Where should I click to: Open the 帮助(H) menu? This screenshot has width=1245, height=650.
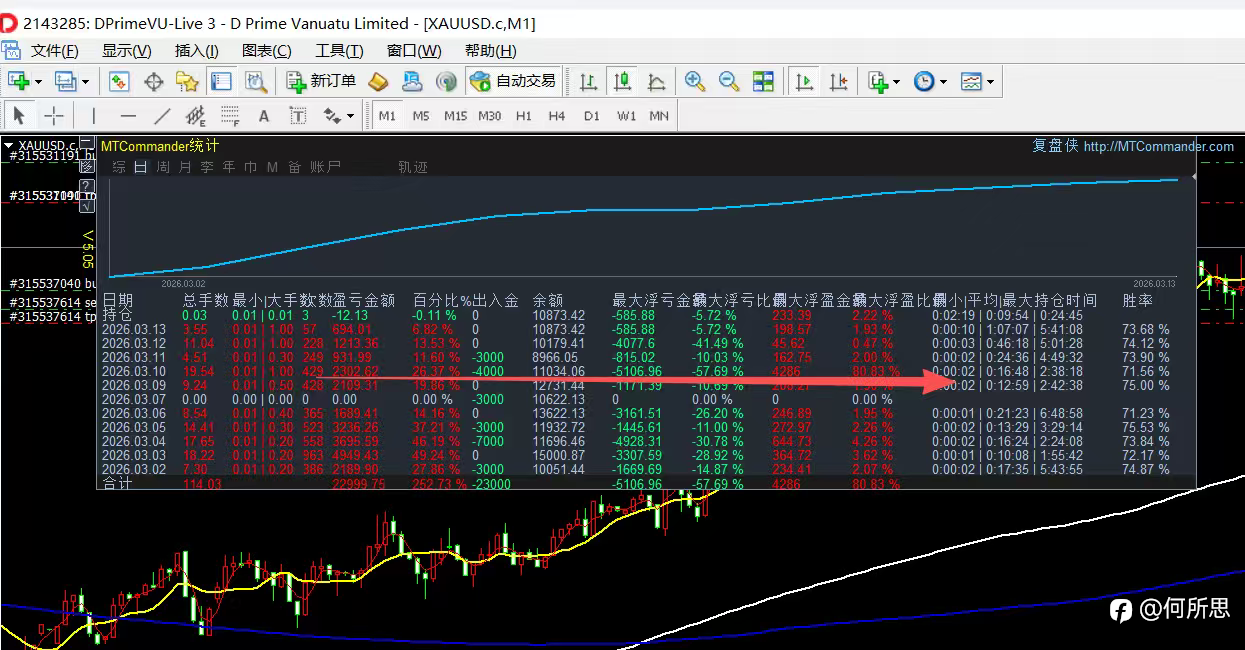click(x=491, y=51)
